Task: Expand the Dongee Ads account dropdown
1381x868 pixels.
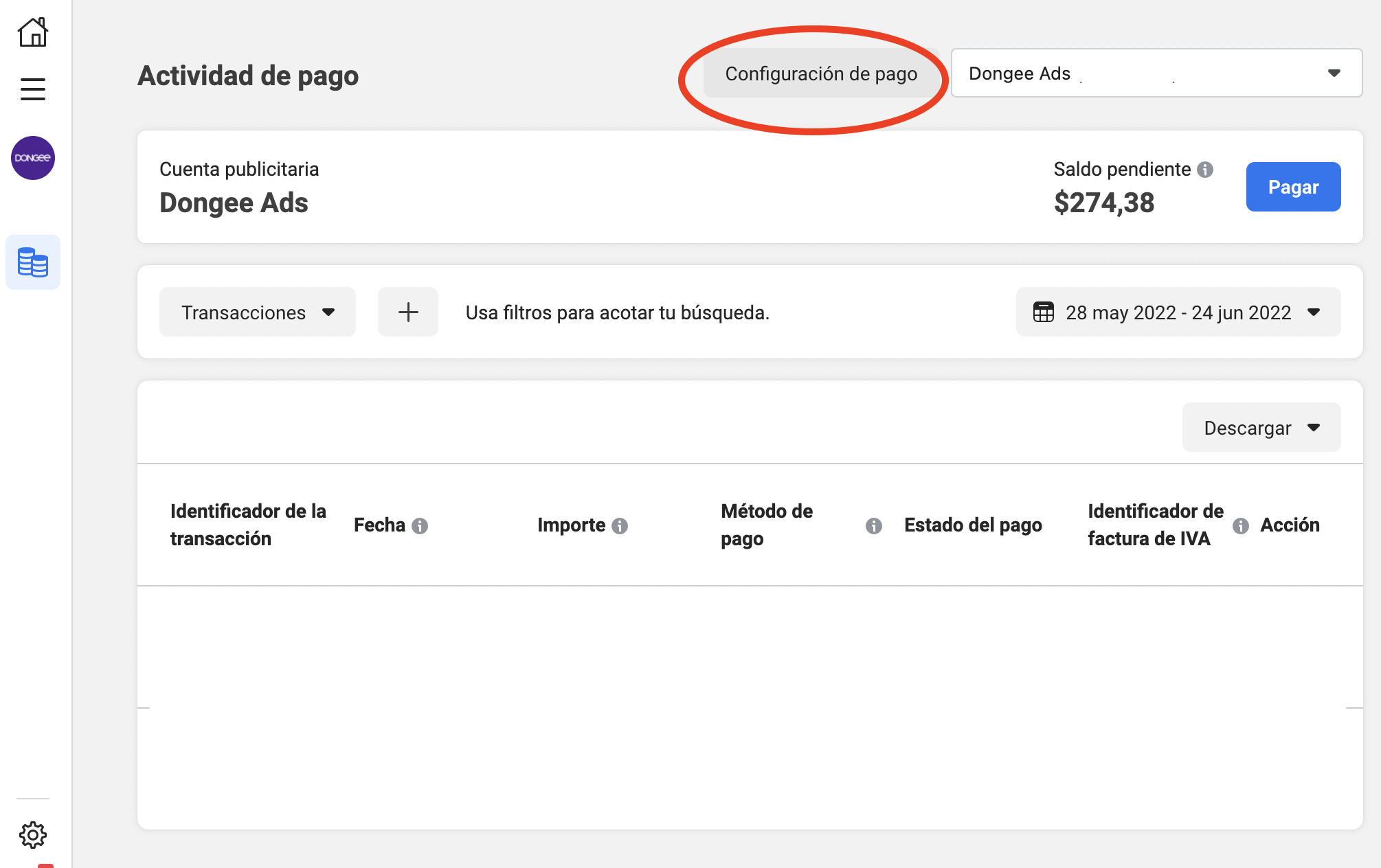Action: 1157,73
